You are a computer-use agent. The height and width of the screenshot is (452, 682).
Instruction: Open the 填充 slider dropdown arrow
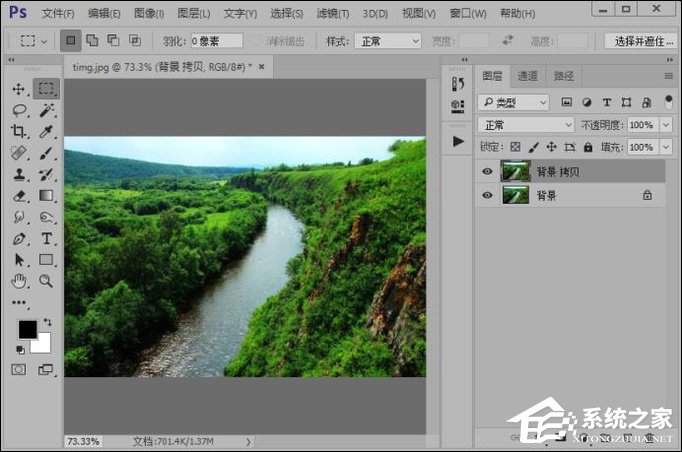[x=666, y=147]
